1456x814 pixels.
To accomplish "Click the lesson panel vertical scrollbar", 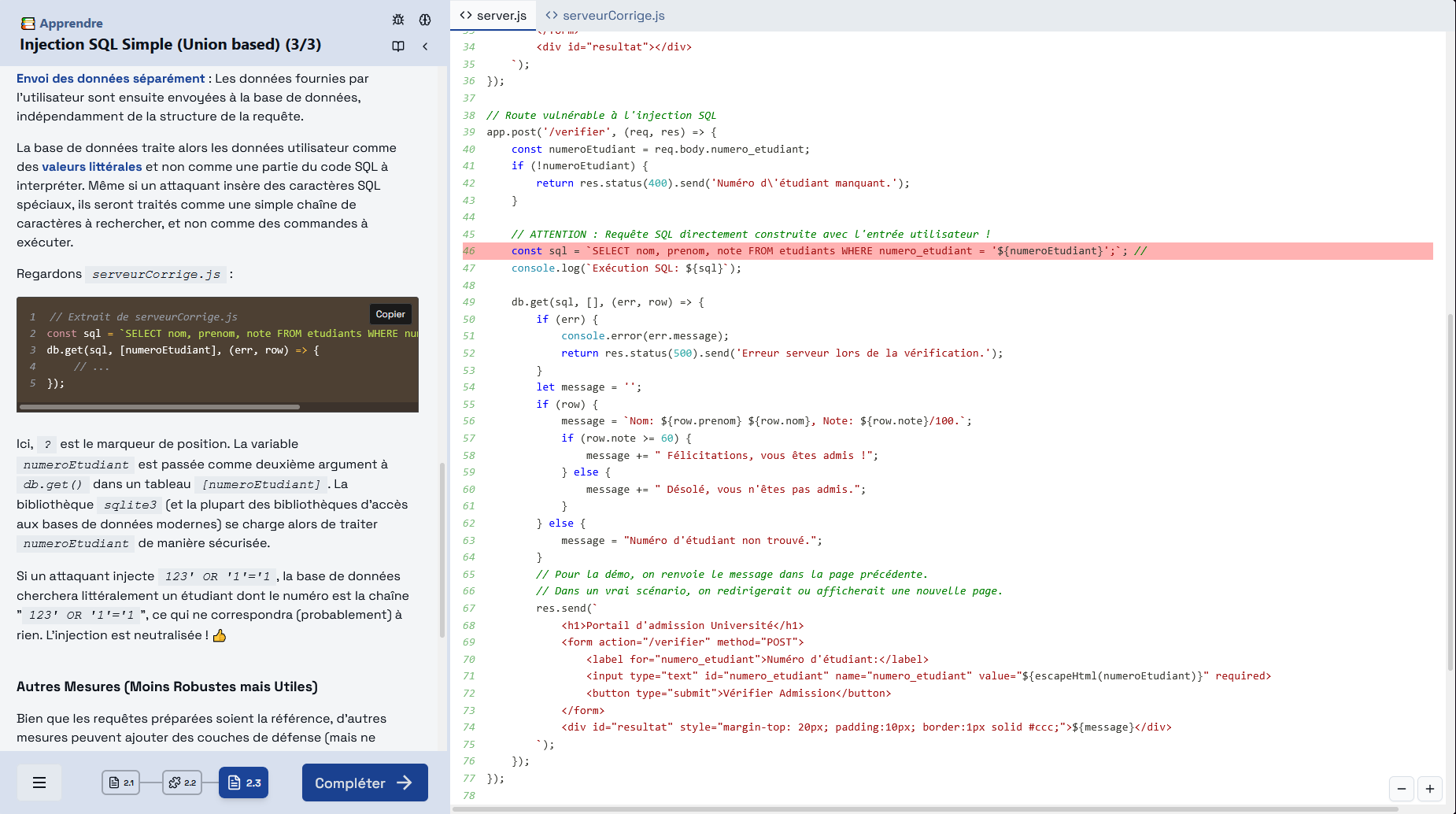I will pos(442,551).
